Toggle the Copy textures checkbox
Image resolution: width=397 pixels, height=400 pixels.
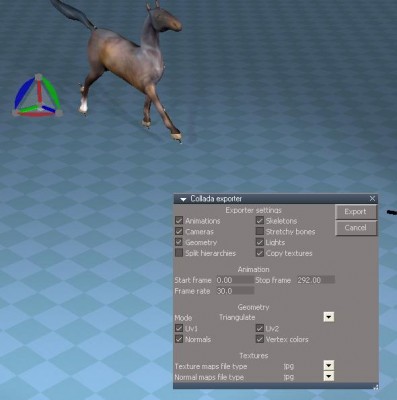click(260, 253)
